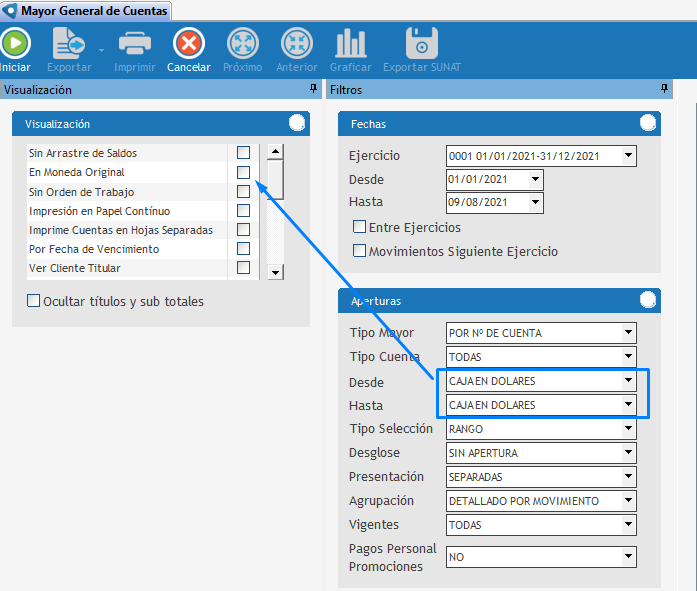This screenshot has height=591, width=697.
Task: Tick the Movimientos Siguiente Ejercicio checkbox
Action: click(360, 252)
